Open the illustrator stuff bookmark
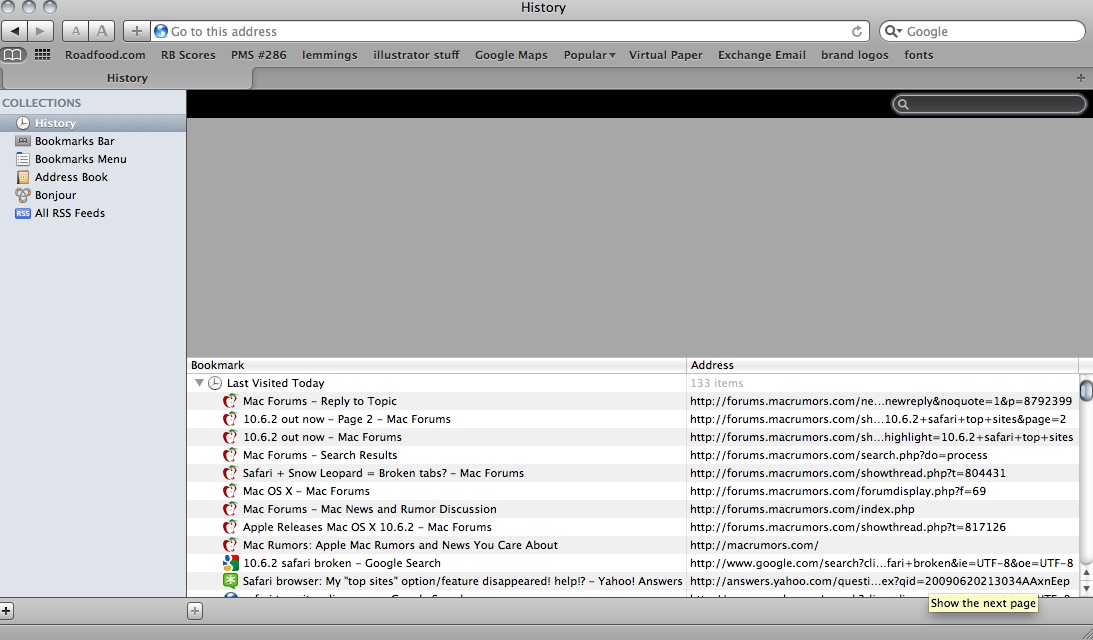Viewport: 1093px width, 640px height. pyautogui.click(x=416, y=55)
